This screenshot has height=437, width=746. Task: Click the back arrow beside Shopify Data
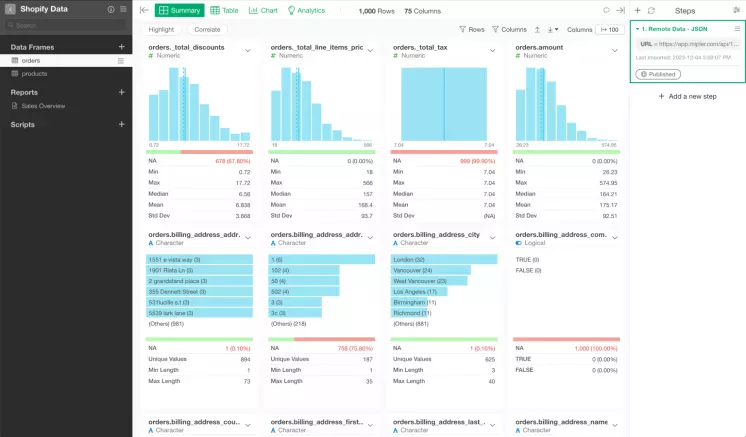(10, 9)
